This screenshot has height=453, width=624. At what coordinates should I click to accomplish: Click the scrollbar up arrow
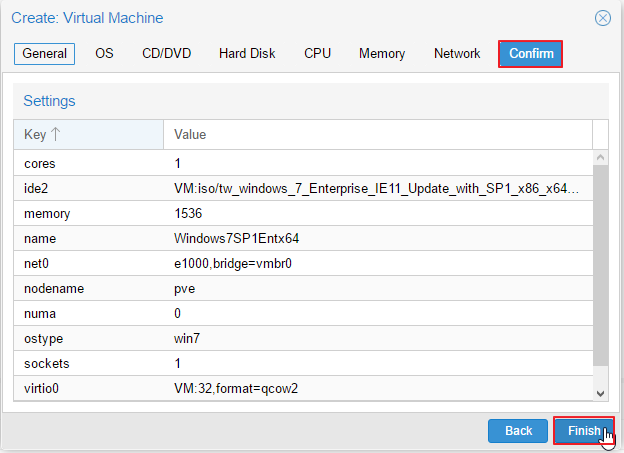pos(601,157)
